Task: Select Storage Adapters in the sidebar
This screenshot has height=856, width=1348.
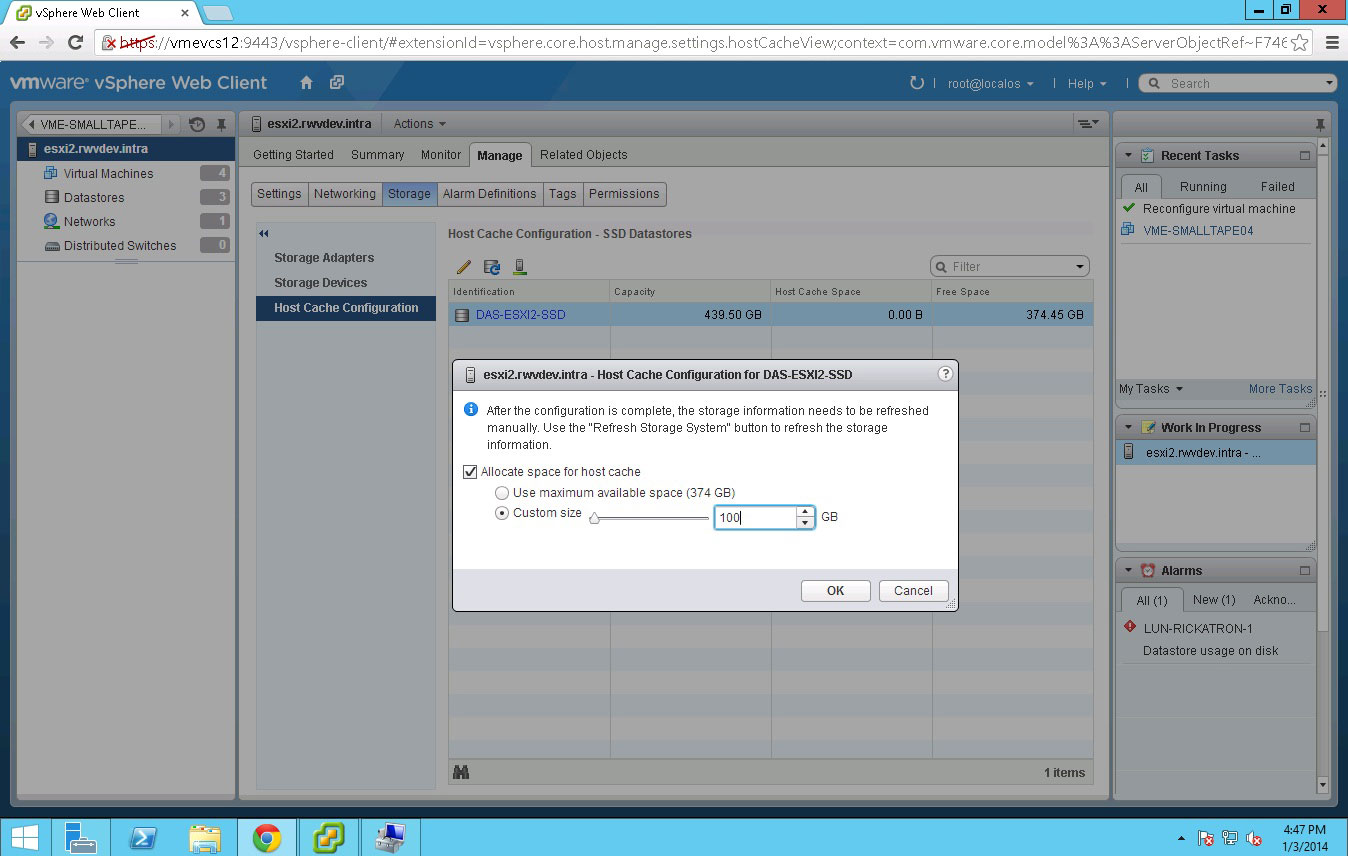Action: (x=324, y=258)
